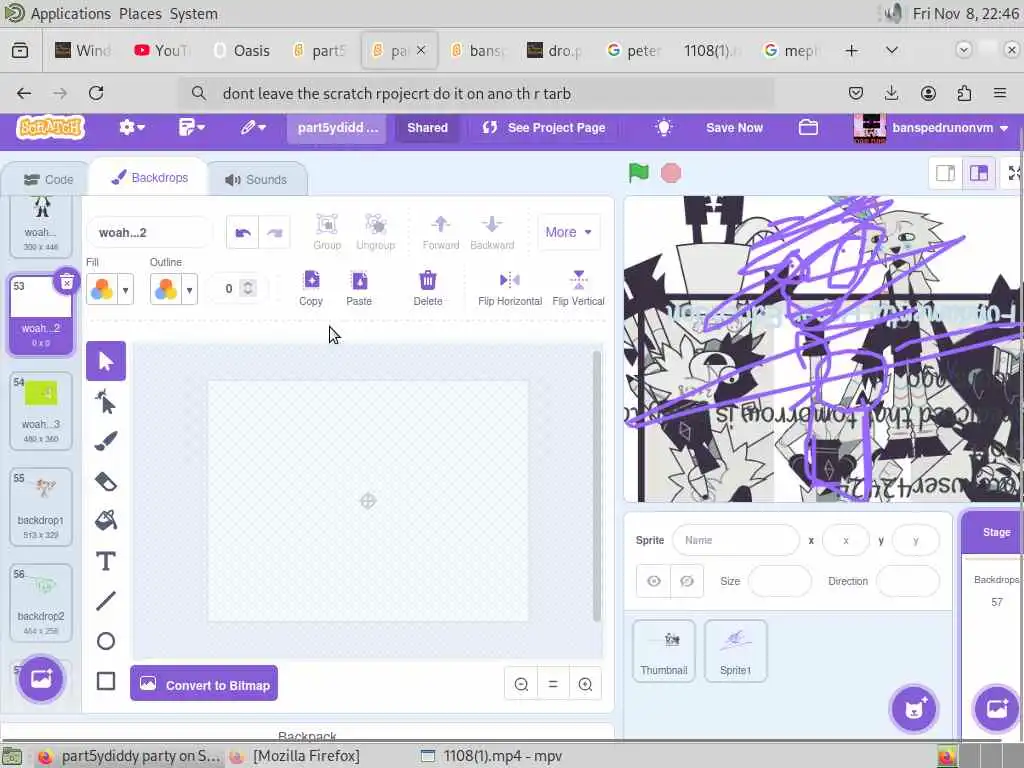Select the Sprite1 sprite
Viewport: 1024px width, 768px height.
[x=735, y=651]
